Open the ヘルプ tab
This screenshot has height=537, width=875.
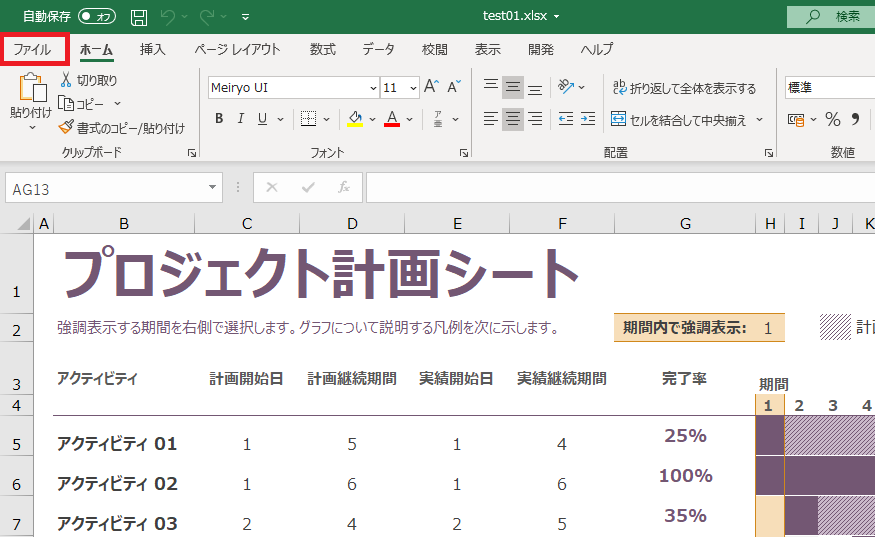tap(597, 49)
